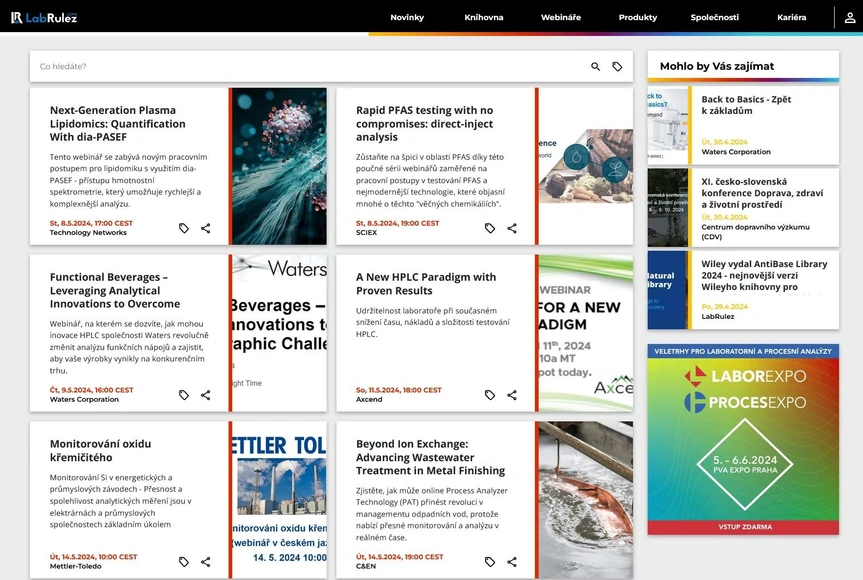Click tag icon on New HPLC Paradigm card
Screen dimensions: 863x580
(490, 395)
